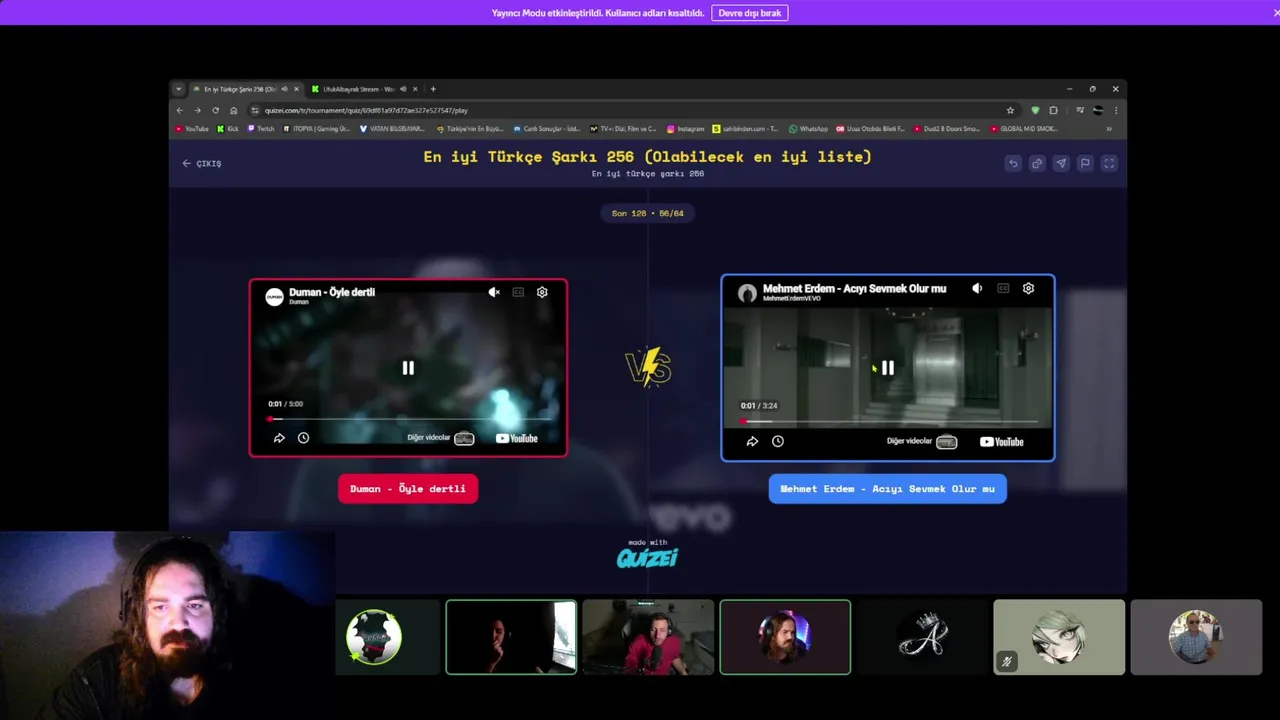The image size is (1280, 720).
Task: Open the green shield extension icon
Action: click(x=1035, y=110)
